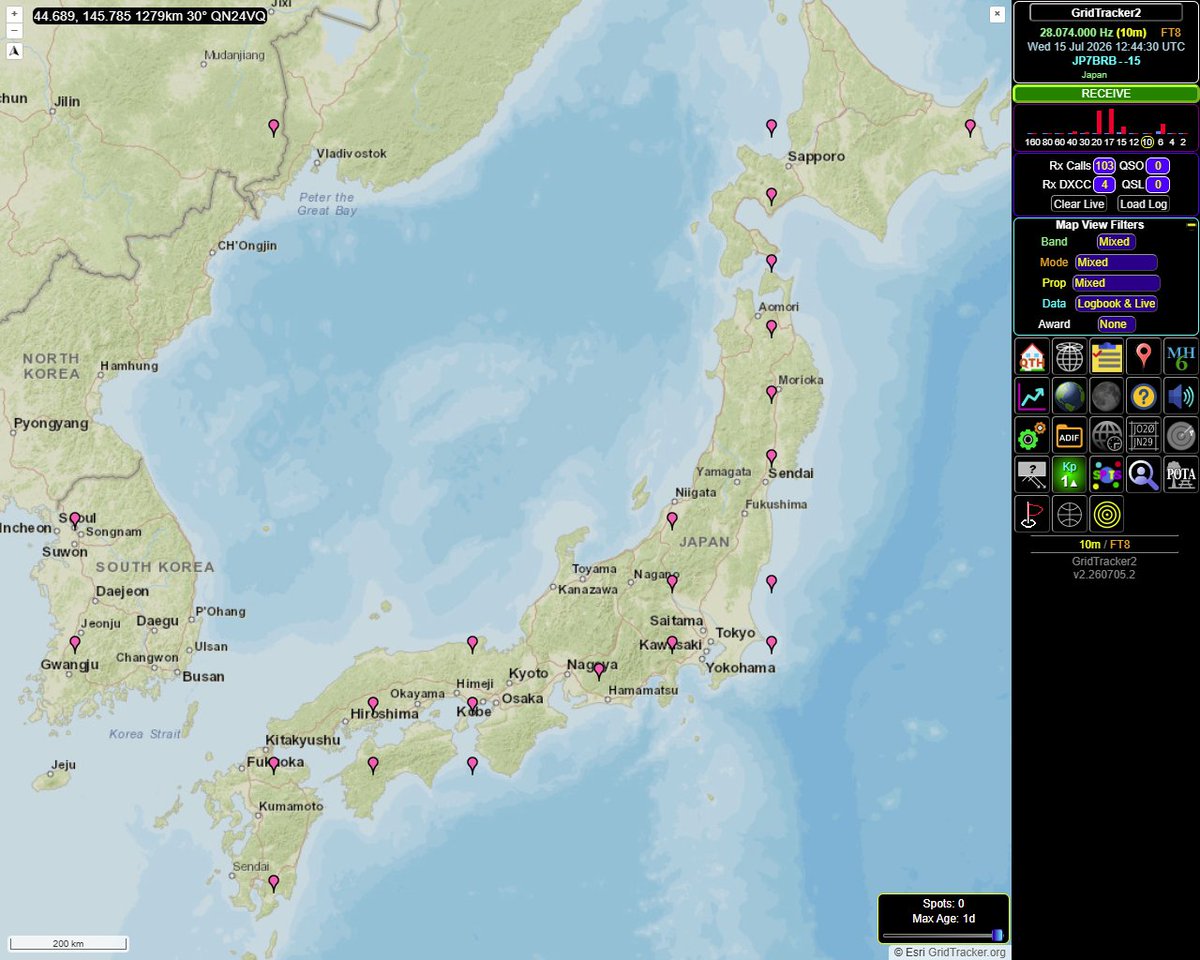Open the callsign lookup magnifier icon
The image size is (1200, 960).
pos(1144,474)
